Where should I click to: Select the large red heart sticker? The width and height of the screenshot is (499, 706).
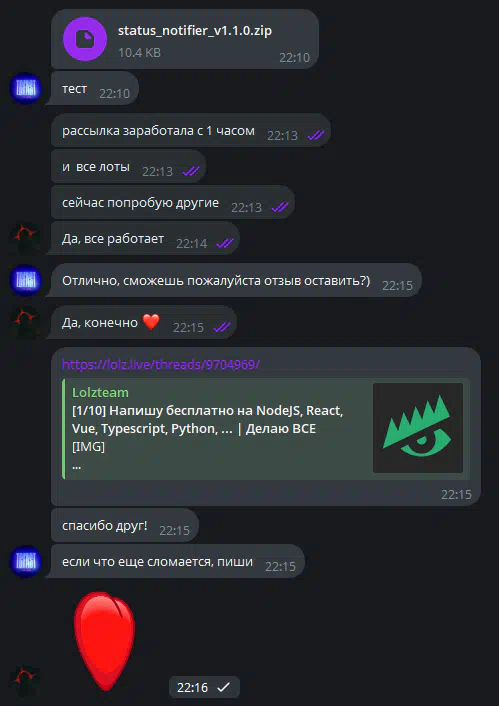pos(104,641)
